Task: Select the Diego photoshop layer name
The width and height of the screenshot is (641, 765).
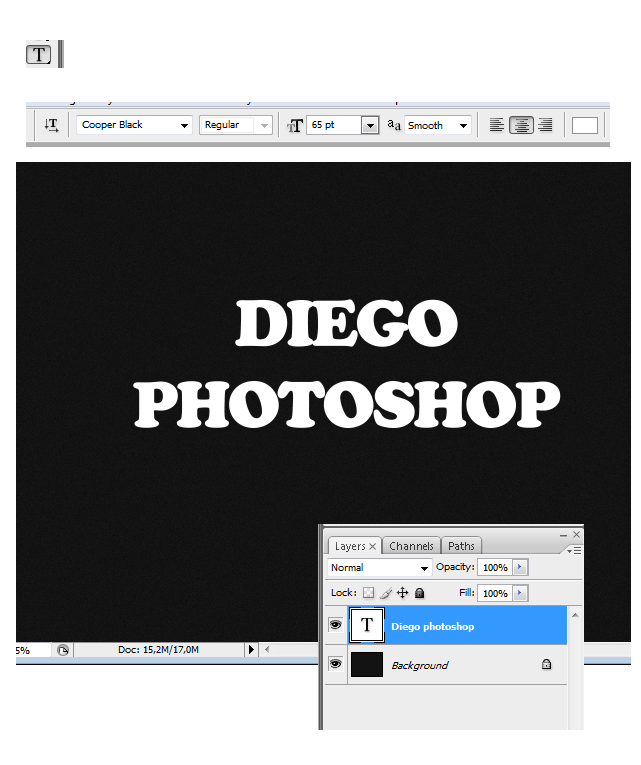Action: tap(433, 626)
